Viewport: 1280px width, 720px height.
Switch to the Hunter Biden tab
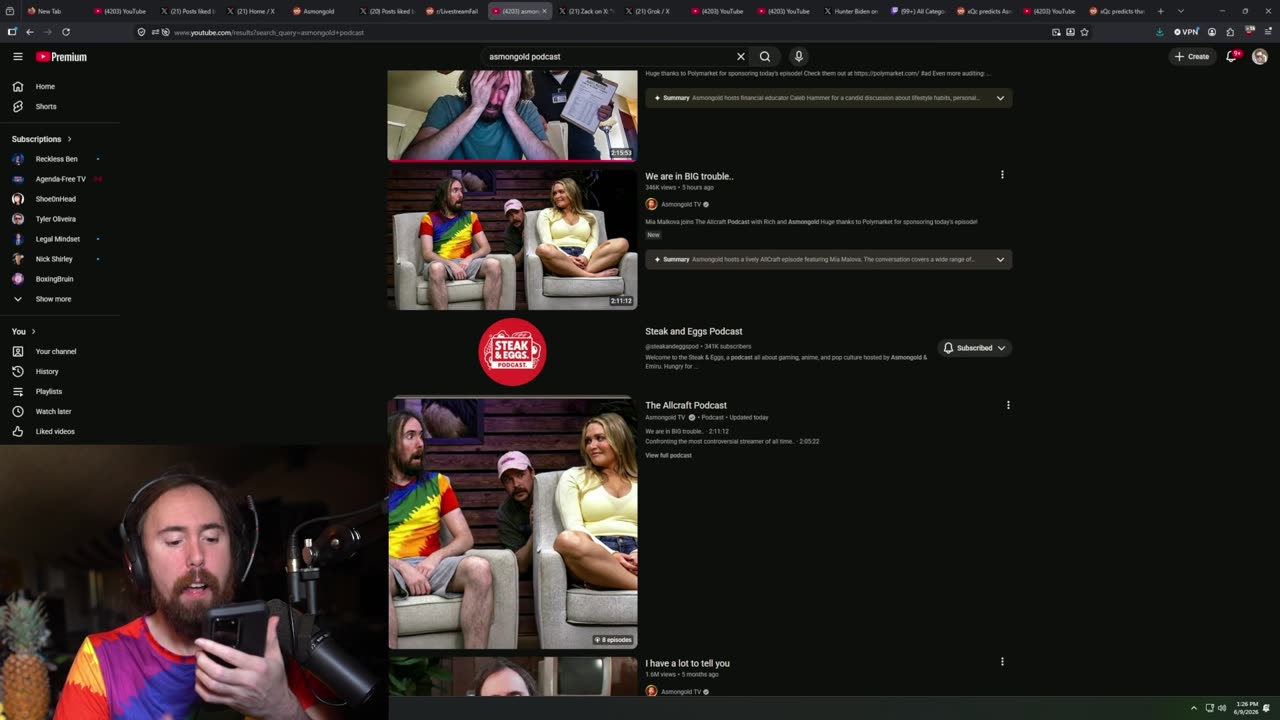851,11
